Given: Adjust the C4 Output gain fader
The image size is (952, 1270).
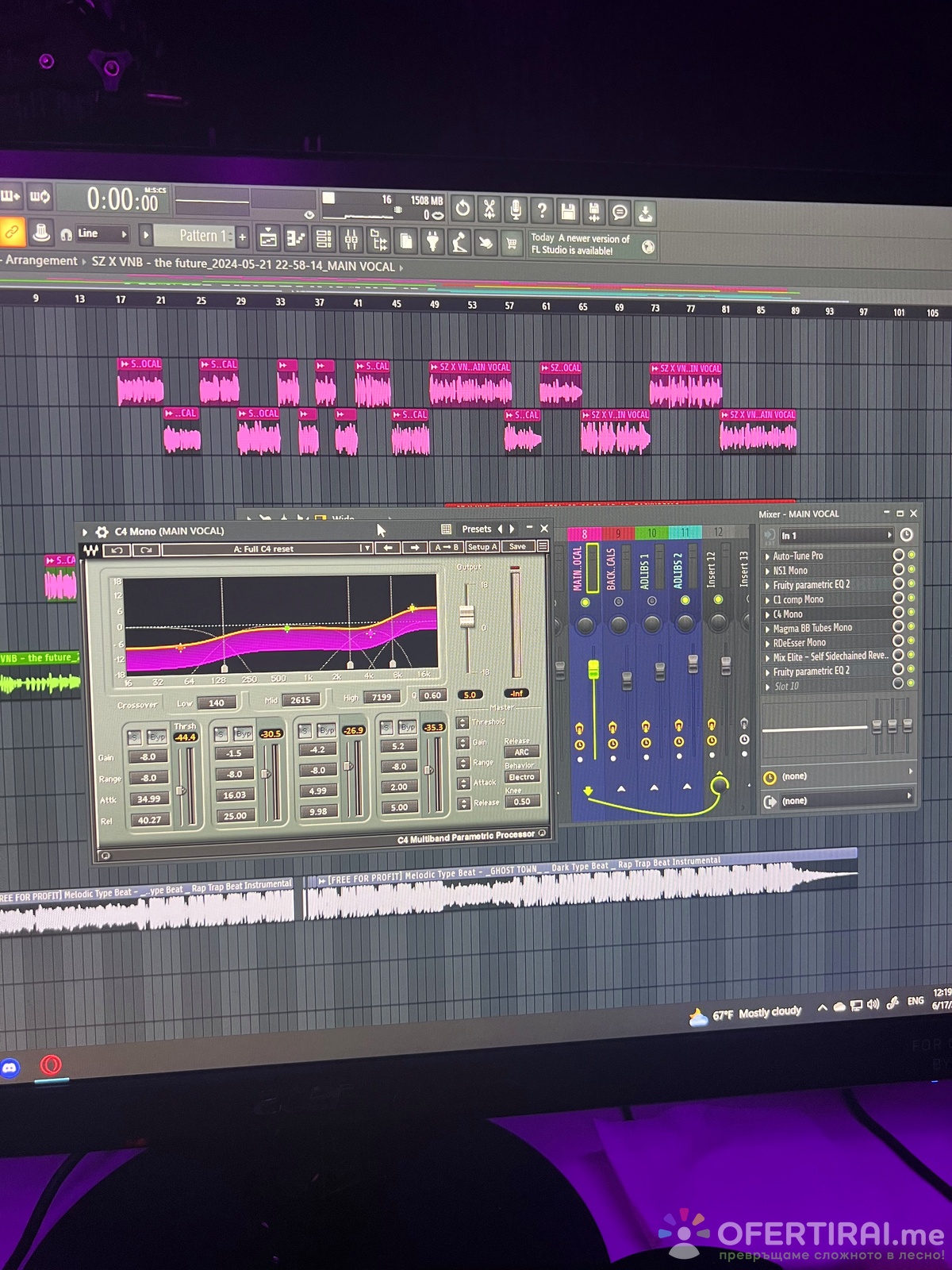Looking at the screenshot, I should point(466,615).
